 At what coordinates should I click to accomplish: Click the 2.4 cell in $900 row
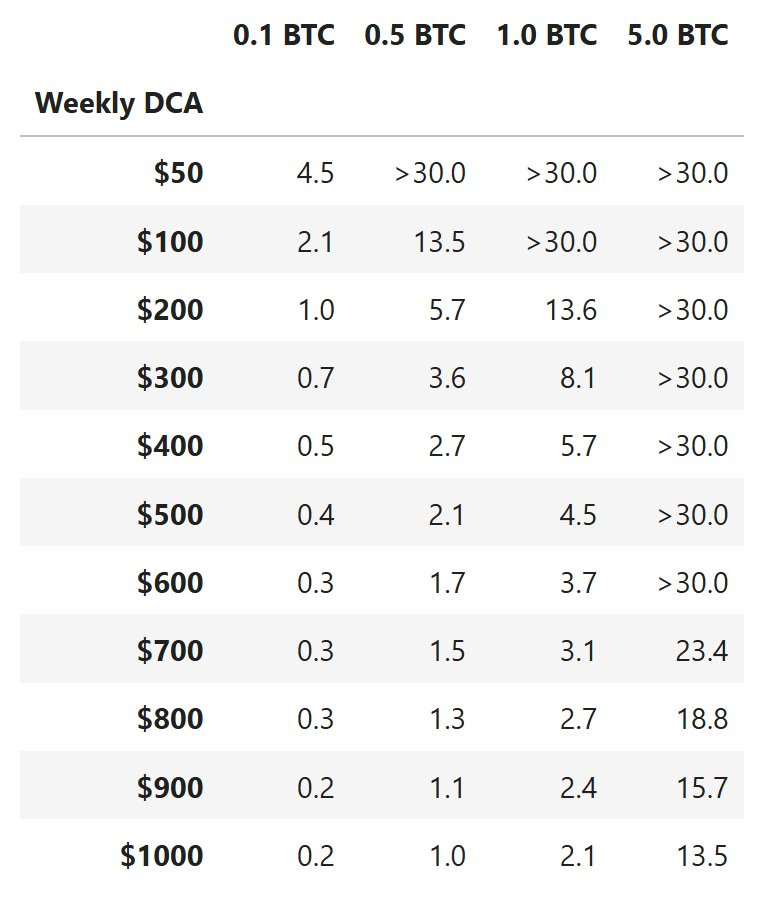pos(578,787)
